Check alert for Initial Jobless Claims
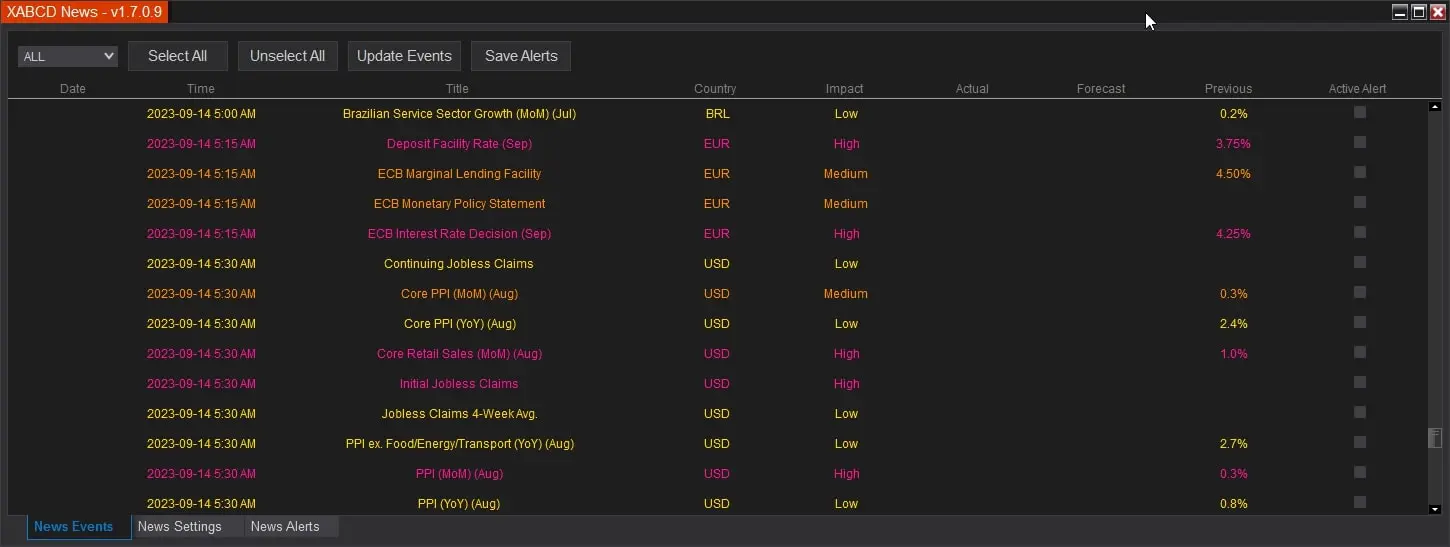 tap(1360, 382)
